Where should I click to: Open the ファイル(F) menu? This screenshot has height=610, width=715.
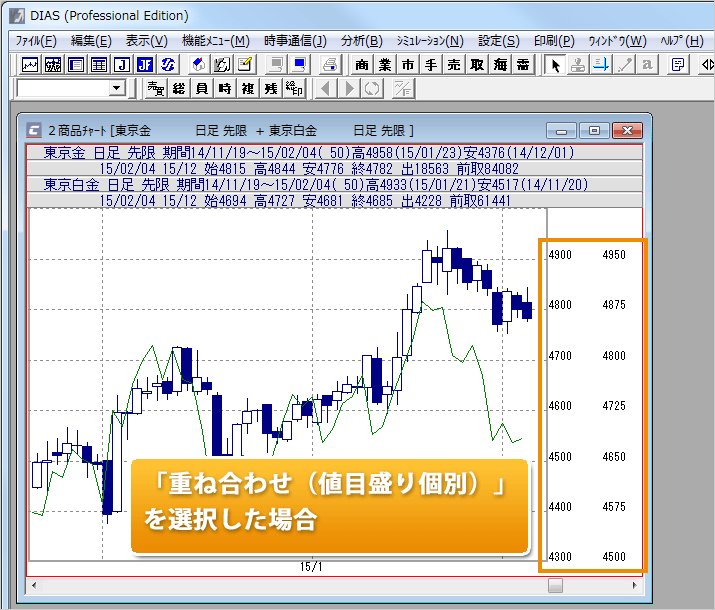click(x=36, y=41)
